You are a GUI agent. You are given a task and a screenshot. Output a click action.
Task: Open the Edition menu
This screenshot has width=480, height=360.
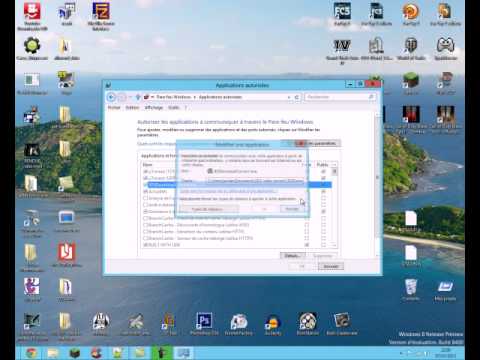tap(132, 108)
